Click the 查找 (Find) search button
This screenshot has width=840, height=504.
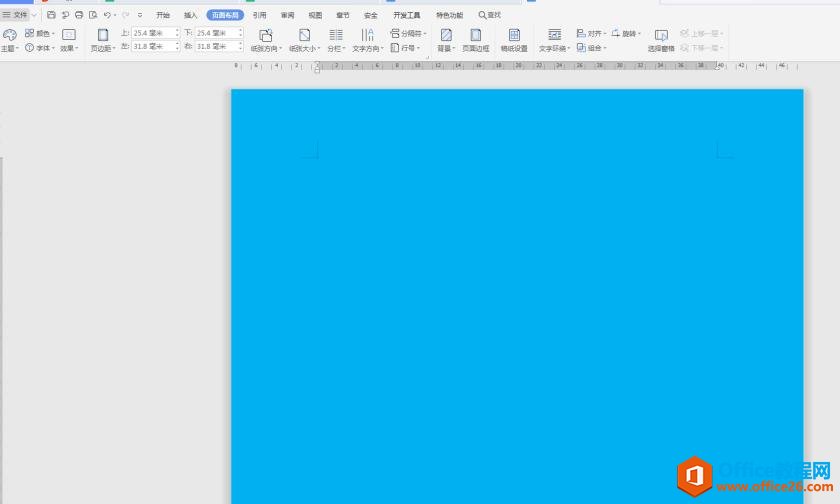click(x=490, y=15)
